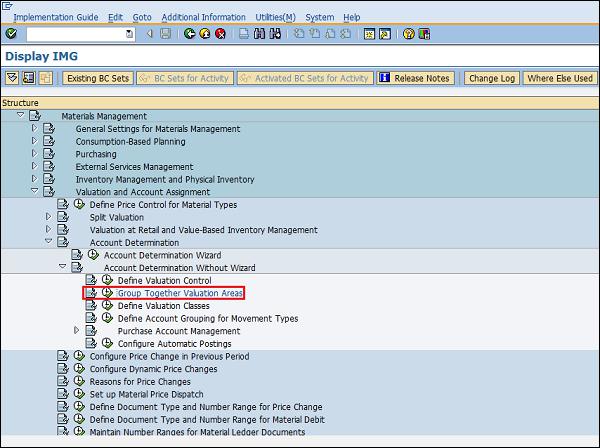Click the Save disk icon
The width and height of the screenshot is (600, 448).
166,34
